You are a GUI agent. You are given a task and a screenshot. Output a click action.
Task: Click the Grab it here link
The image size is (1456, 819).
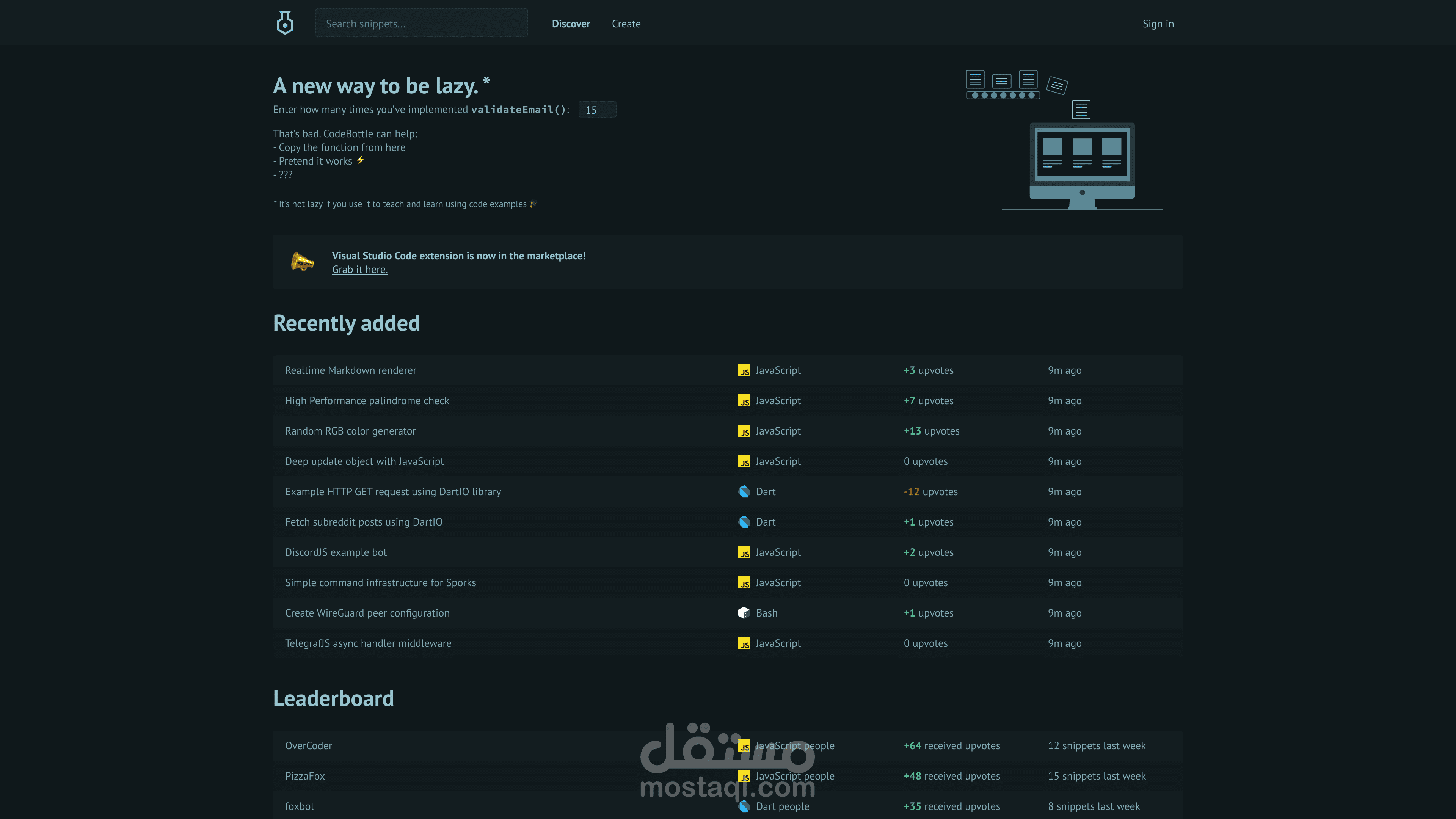pos(359,269)
